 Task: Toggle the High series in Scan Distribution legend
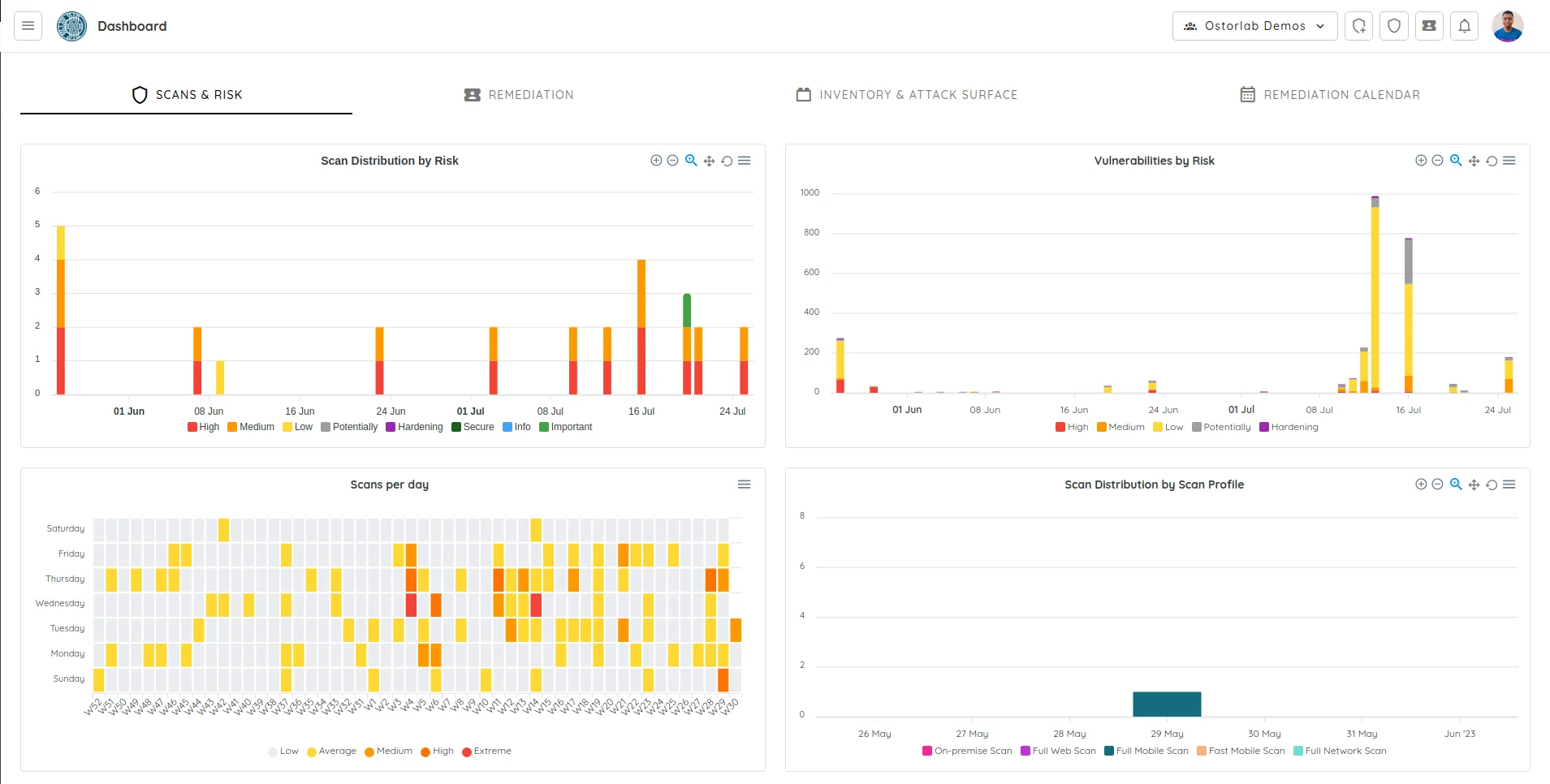[203, 427]
